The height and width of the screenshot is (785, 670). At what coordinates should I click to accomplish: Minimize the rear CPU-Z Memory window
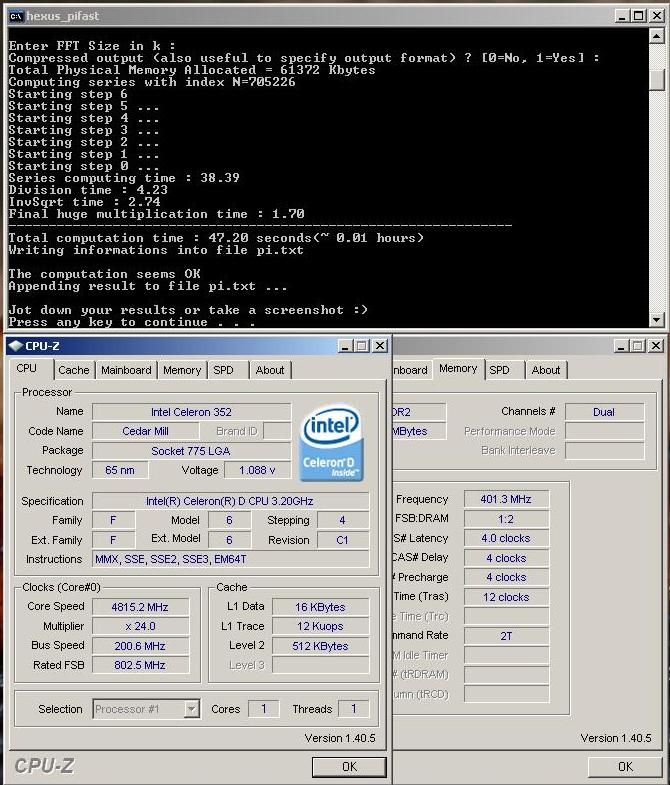pos(621,345)
